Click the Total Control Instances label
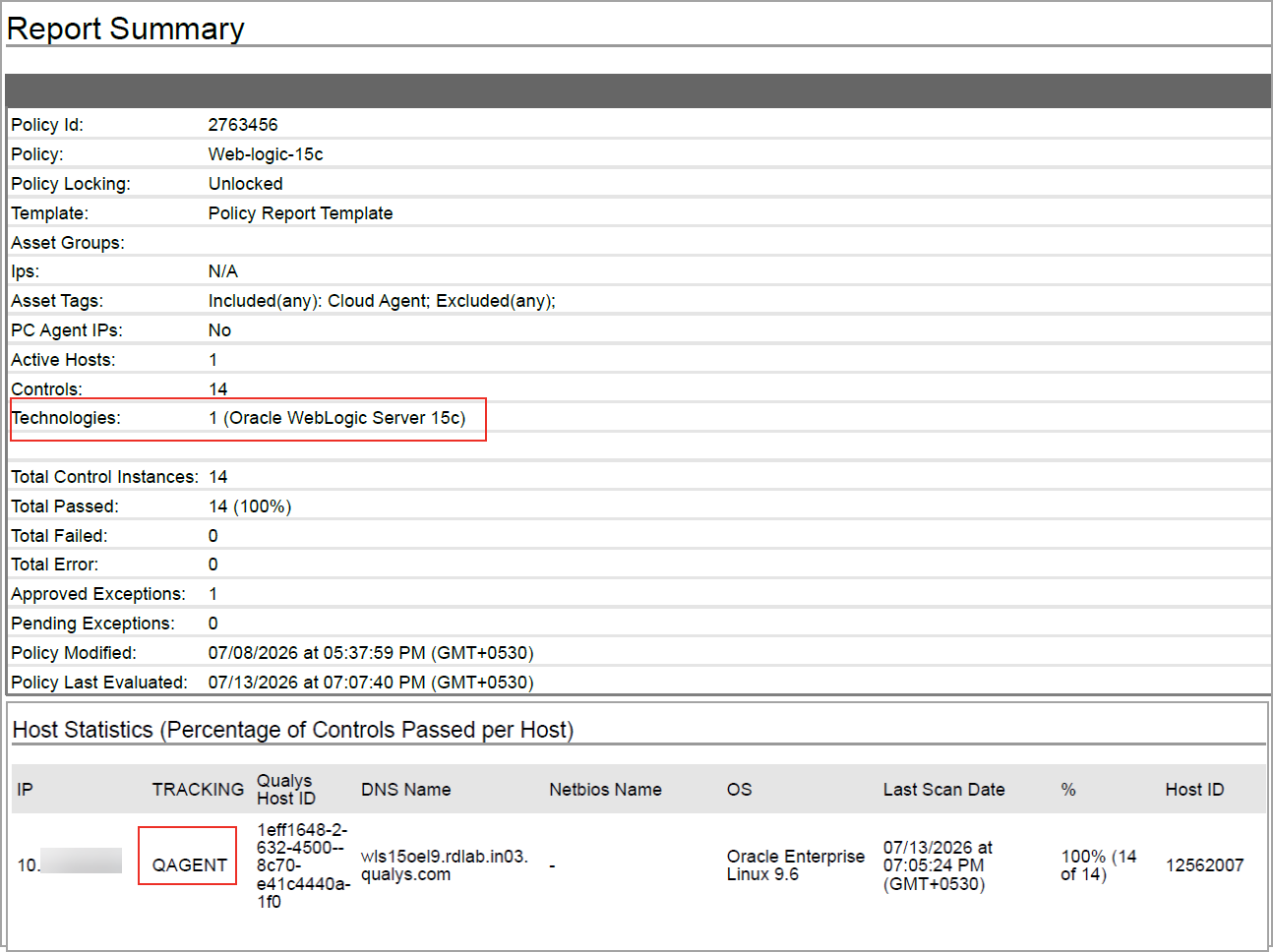Viewport: 1273px width, 952px height. coord(104,477)
